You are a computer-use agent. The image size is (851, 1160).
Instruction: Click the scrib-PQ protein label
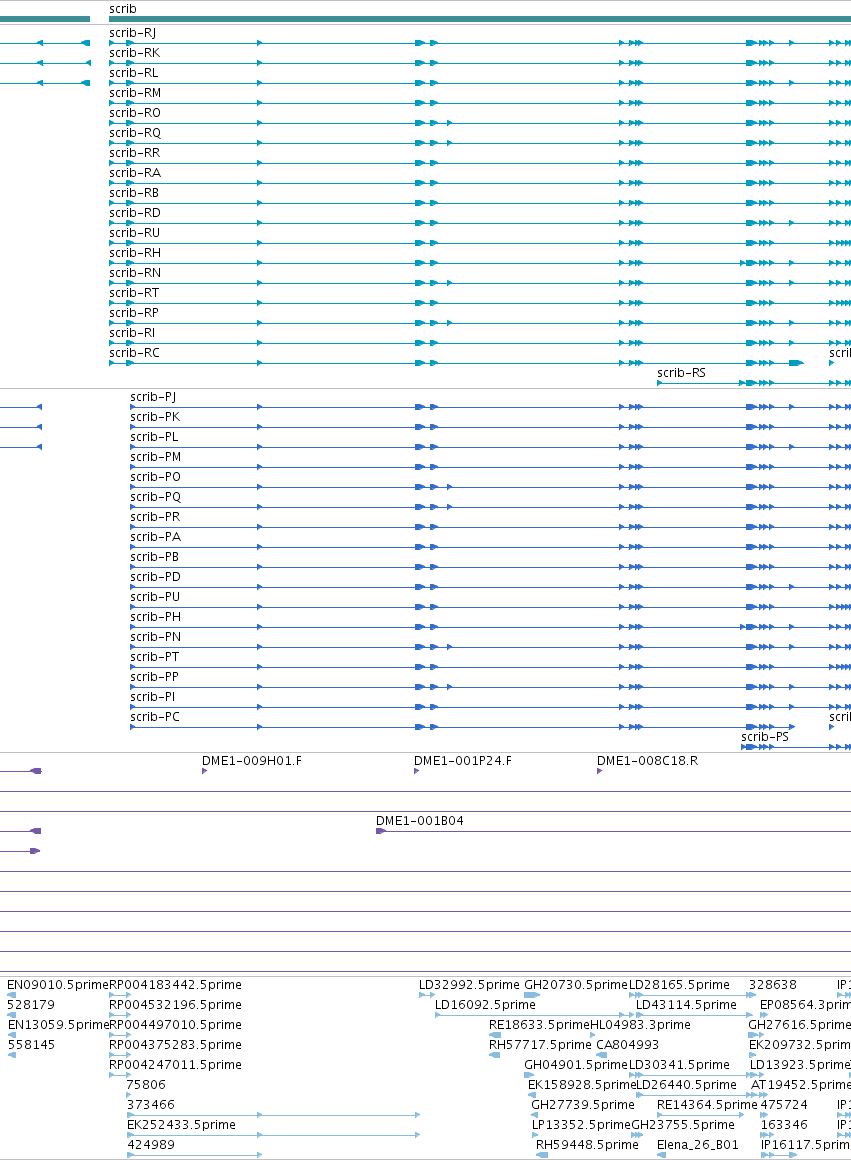(x=155, y=496)
